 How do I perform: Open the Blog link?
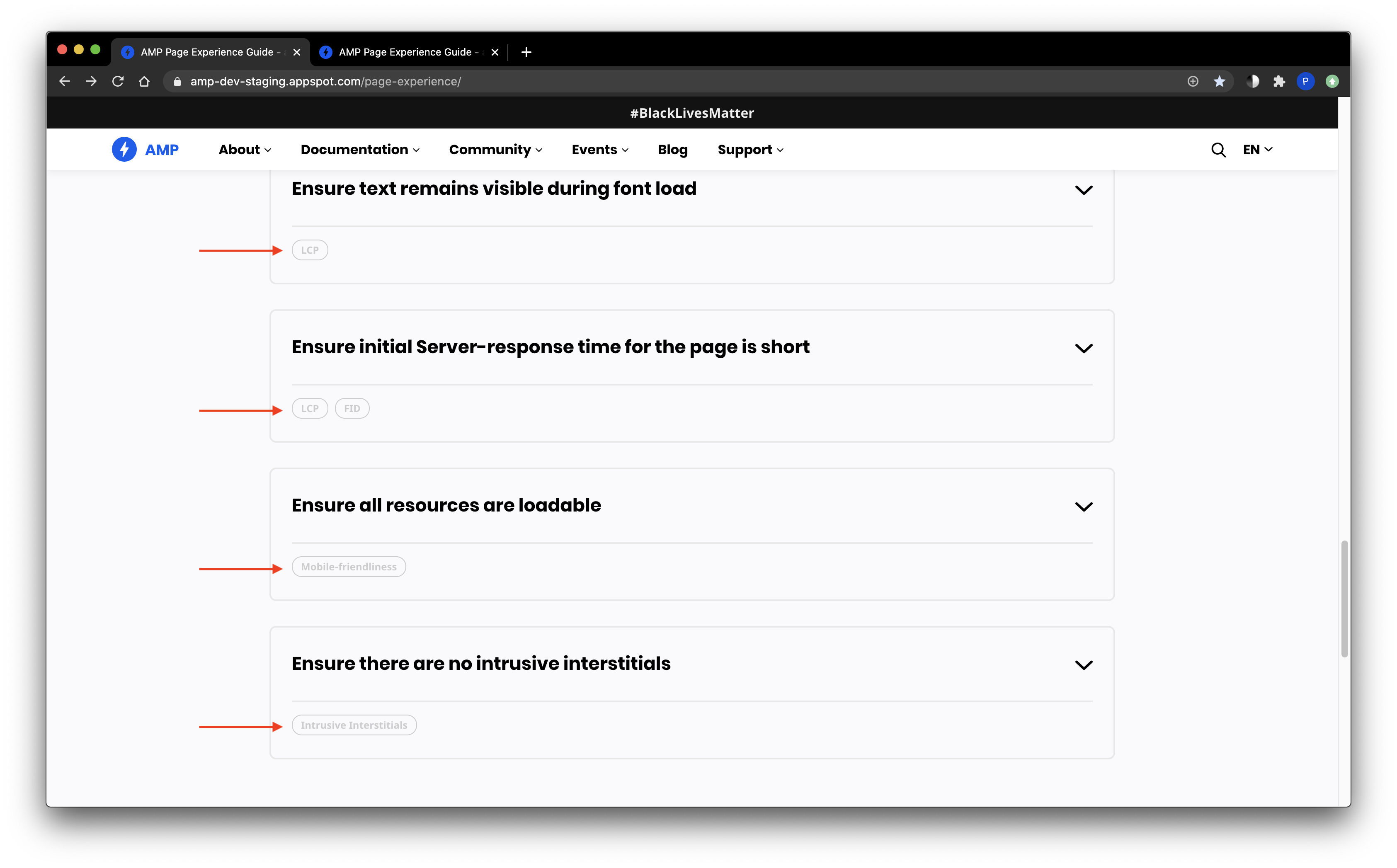672,150
